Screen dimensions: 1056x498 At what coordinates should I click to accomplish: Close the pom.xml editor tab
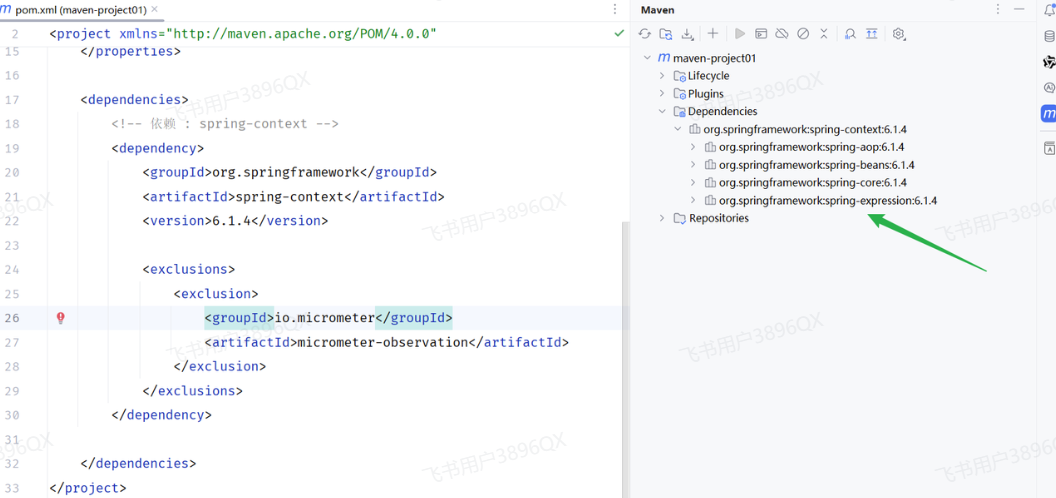point(154,9)
